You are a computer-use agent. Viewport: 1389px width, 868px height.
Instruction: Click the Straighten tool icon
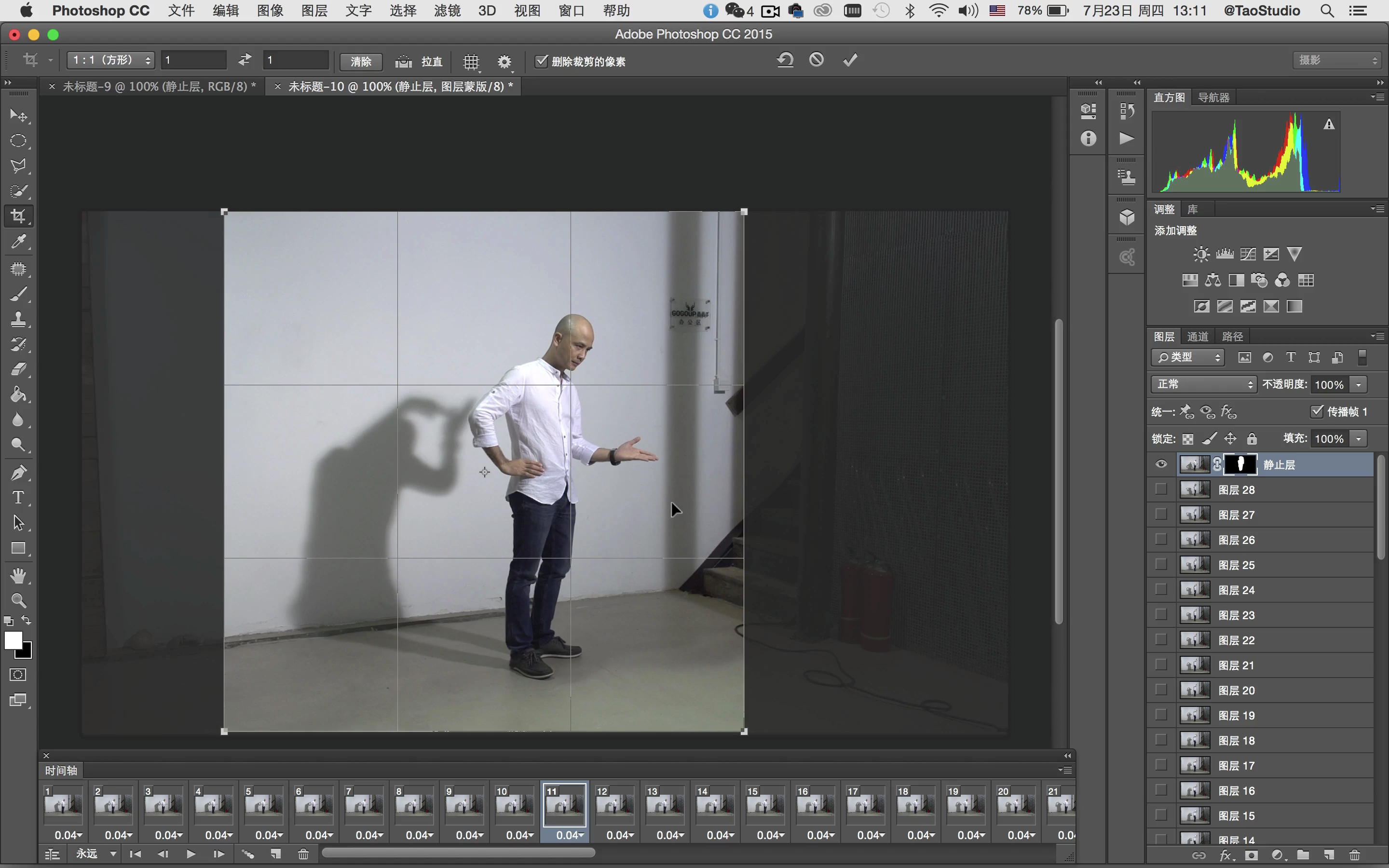click(x=404, y=61)
